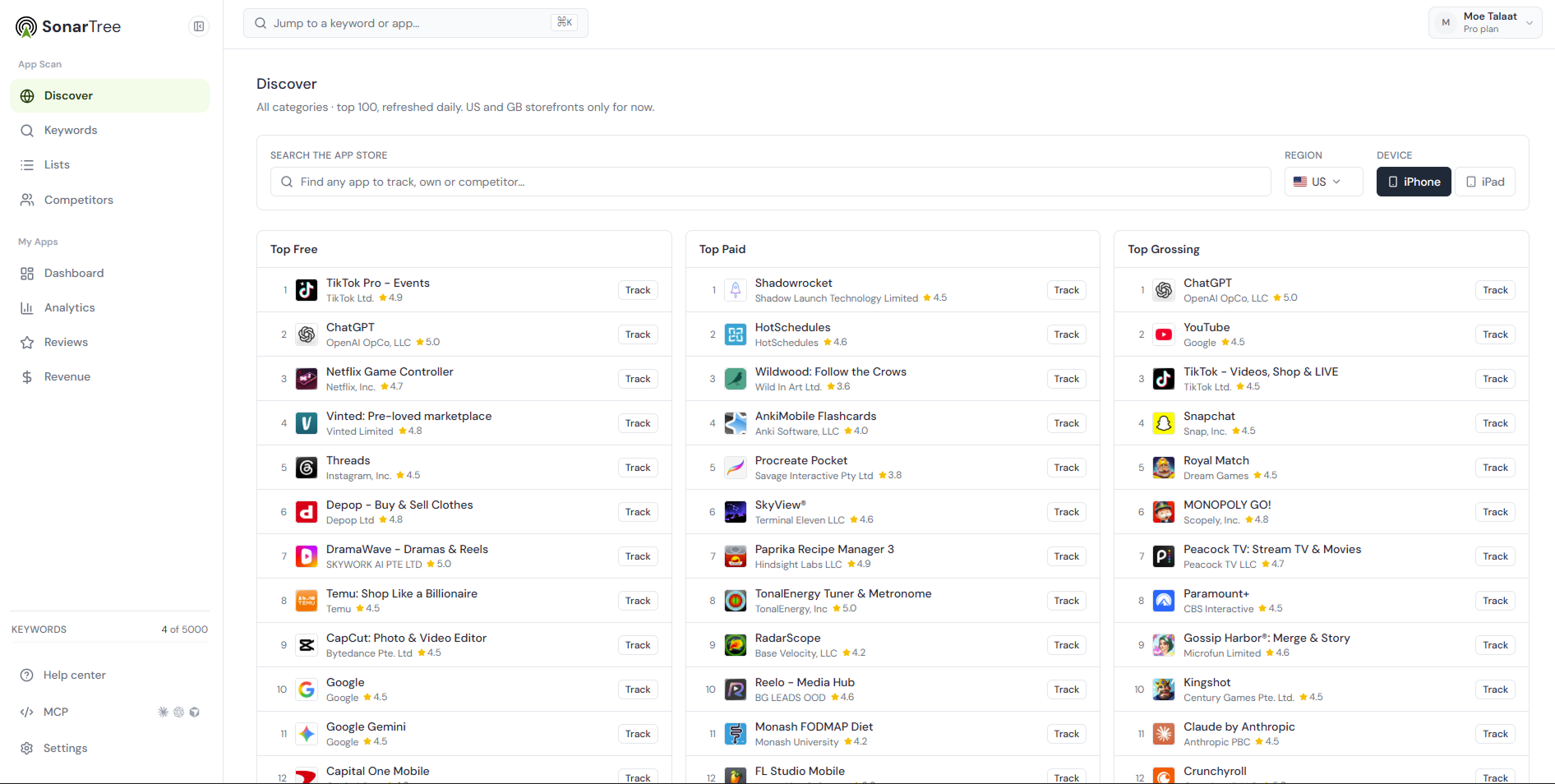Switch device to iPhone

coord(1414,182)
